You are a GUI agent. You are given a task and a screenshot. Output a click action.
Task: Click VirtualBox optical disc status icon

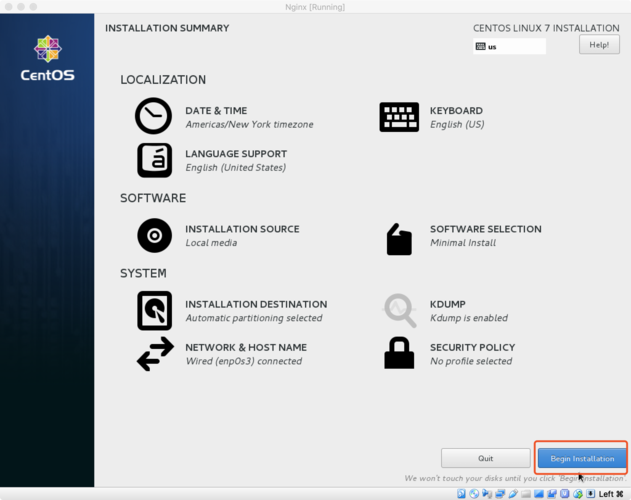point(474,494)
